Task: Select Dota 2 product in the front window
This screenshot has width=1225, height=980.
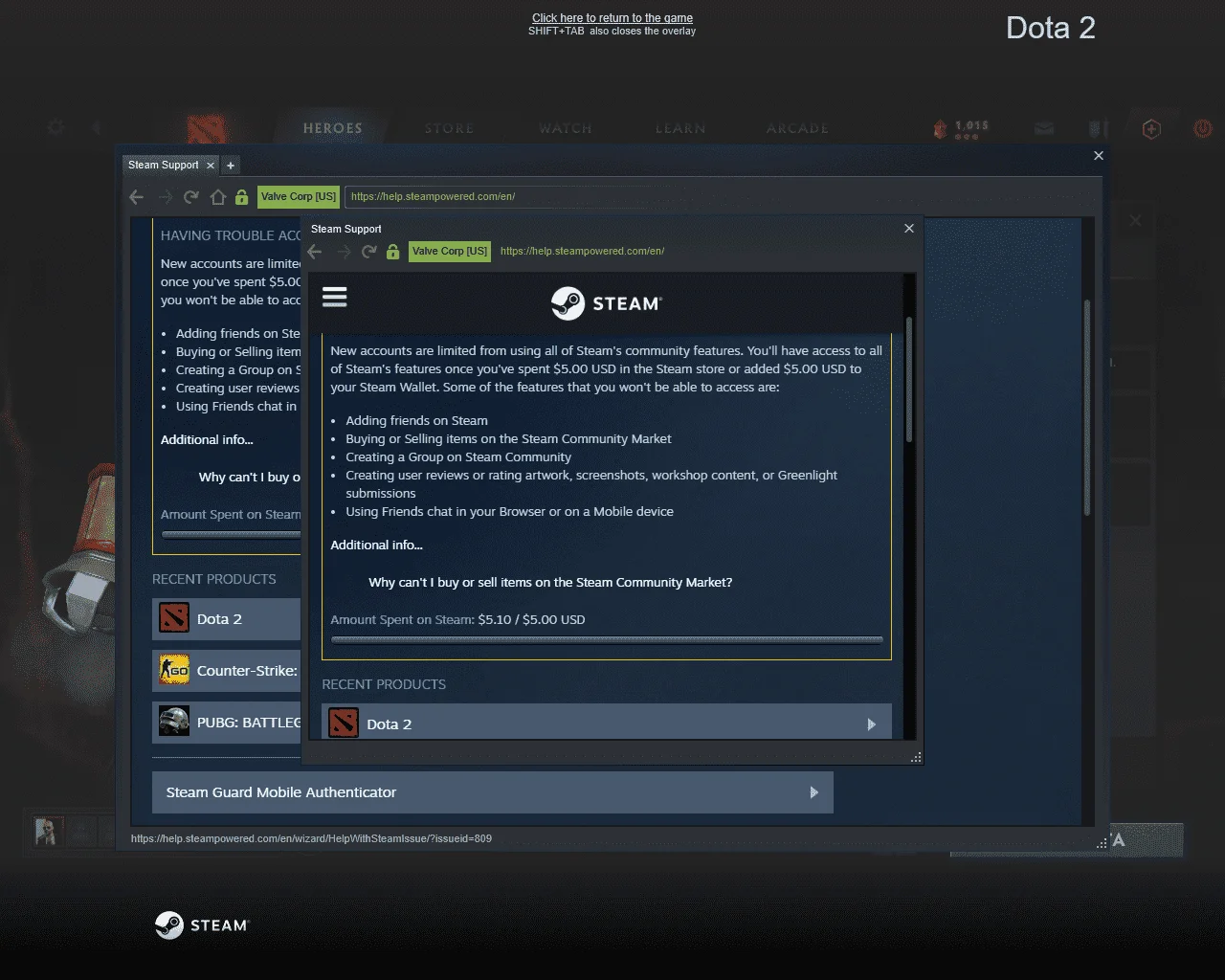Action: [x=607, y=724]
